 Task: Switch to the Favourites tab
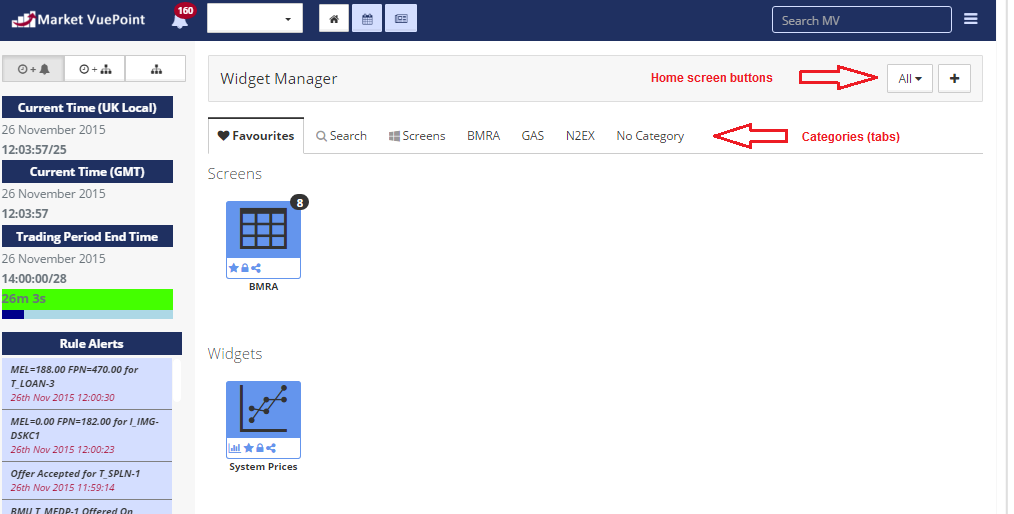256,136
